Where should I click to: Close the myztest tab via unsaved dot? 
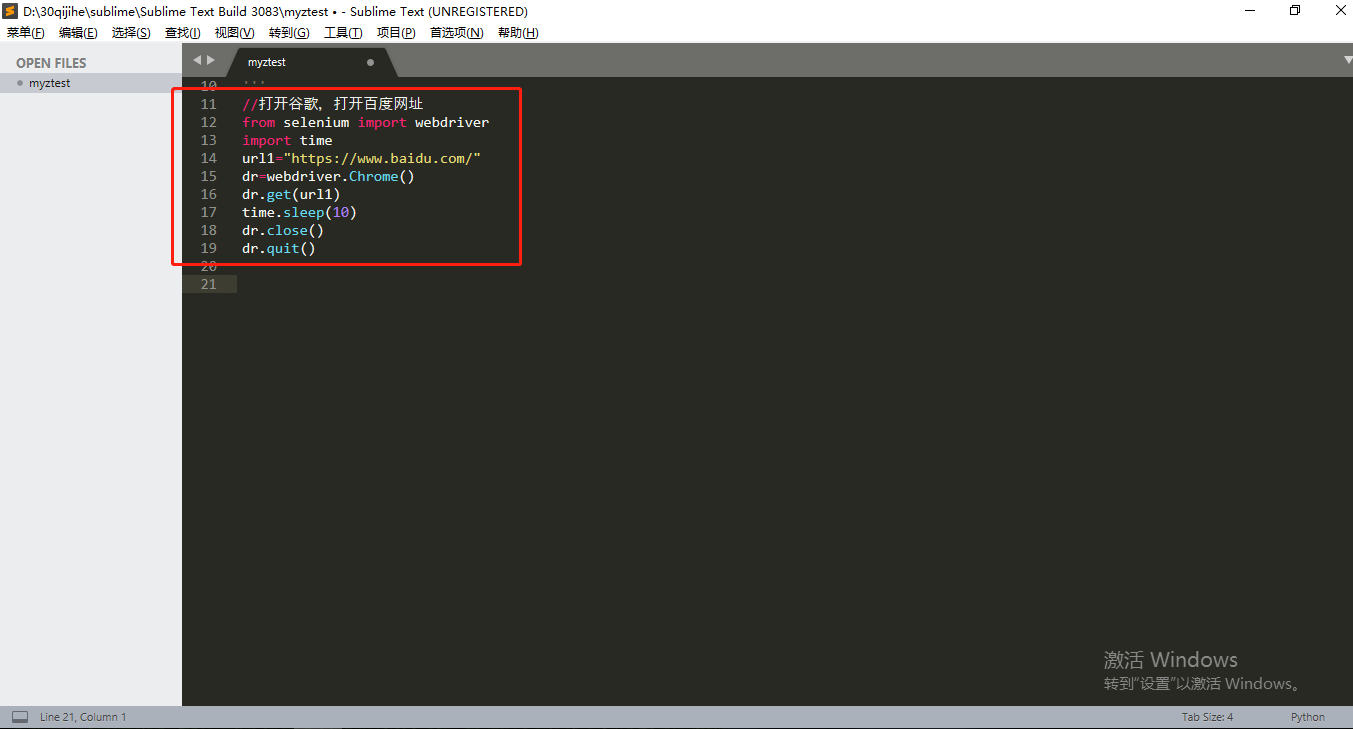click(x=370, y=62)
